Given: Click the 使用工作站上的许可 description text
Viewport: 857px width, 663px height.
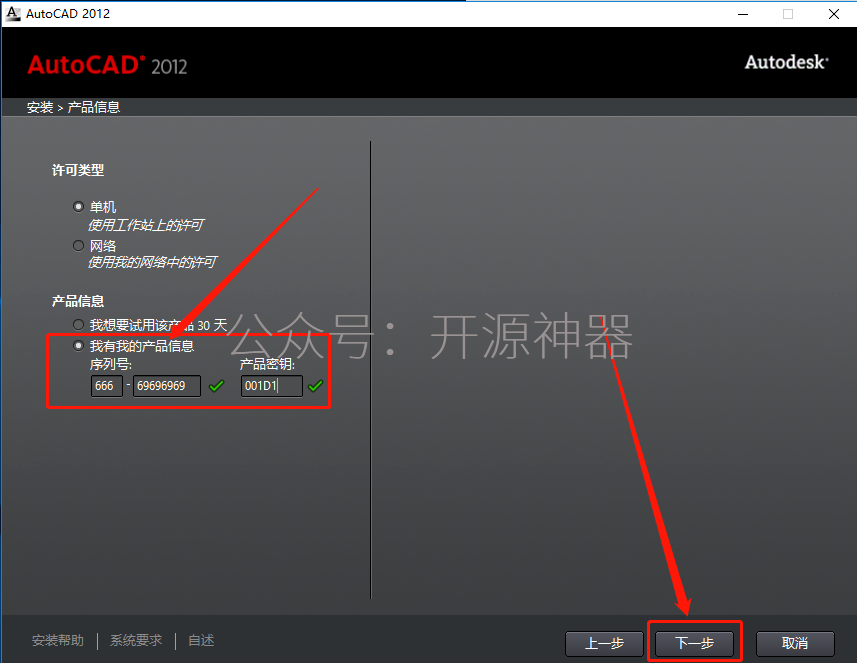Looking at the screenshot, I should pyautogui.click(x=146, y=225).
